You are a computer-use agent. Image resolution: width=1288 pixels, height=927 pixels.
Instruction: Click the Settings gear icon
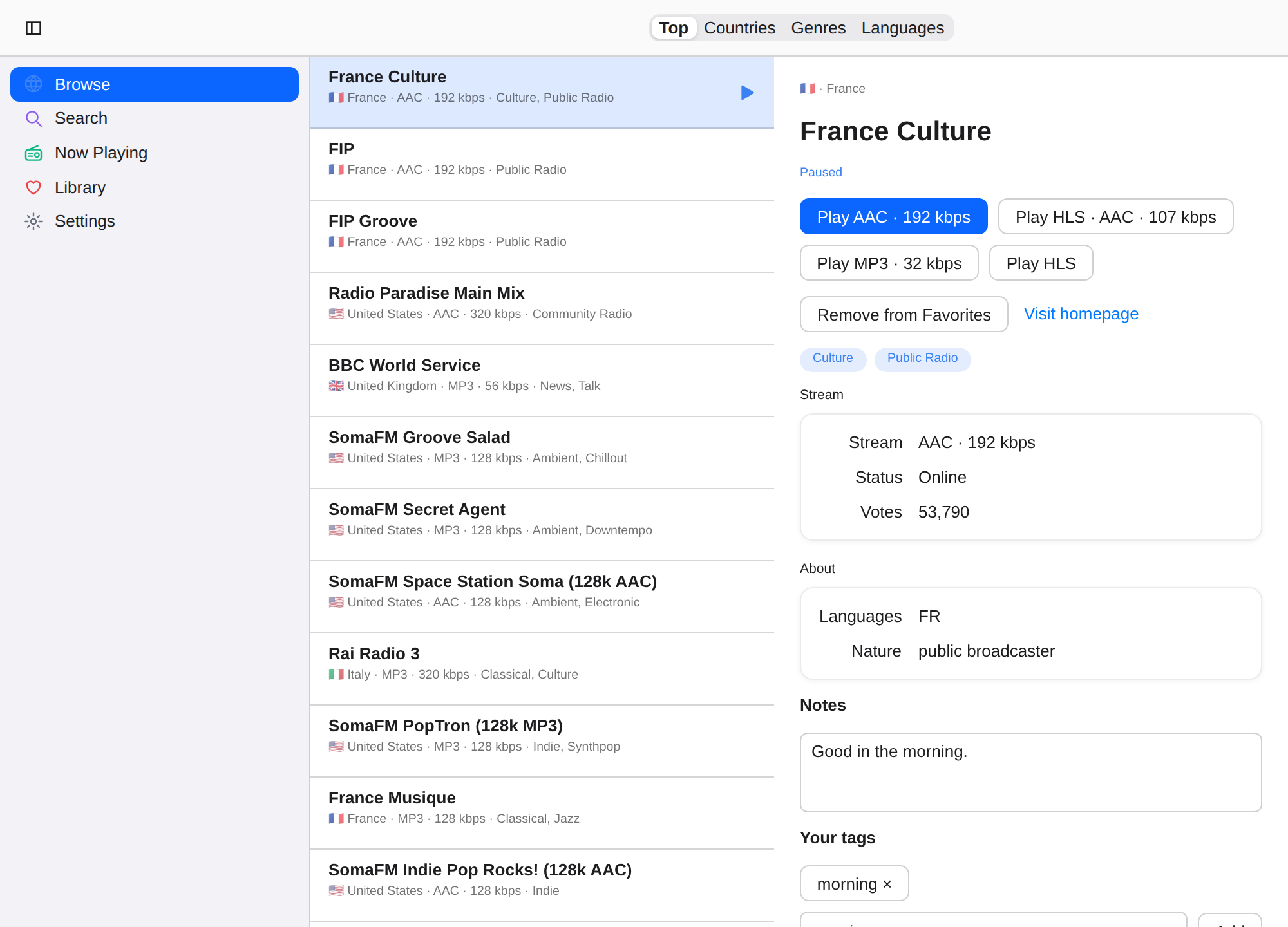point(33,221)
